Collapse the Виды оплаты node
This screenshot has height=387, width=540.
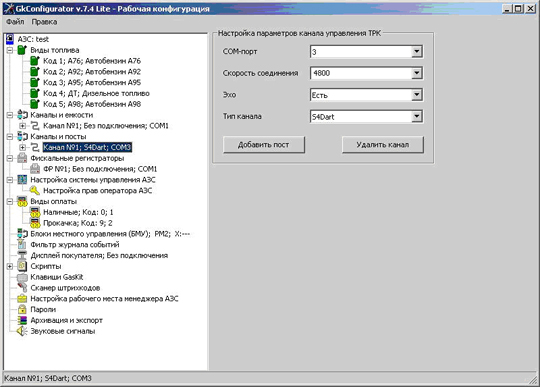10,201
